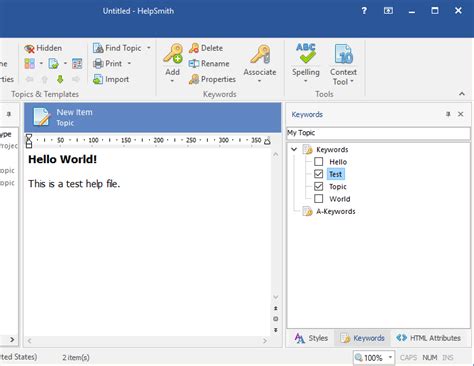The height and width of the screenshot is (366, 474).
Task: Click the New Item topic page icon
Action: (41, 117)
